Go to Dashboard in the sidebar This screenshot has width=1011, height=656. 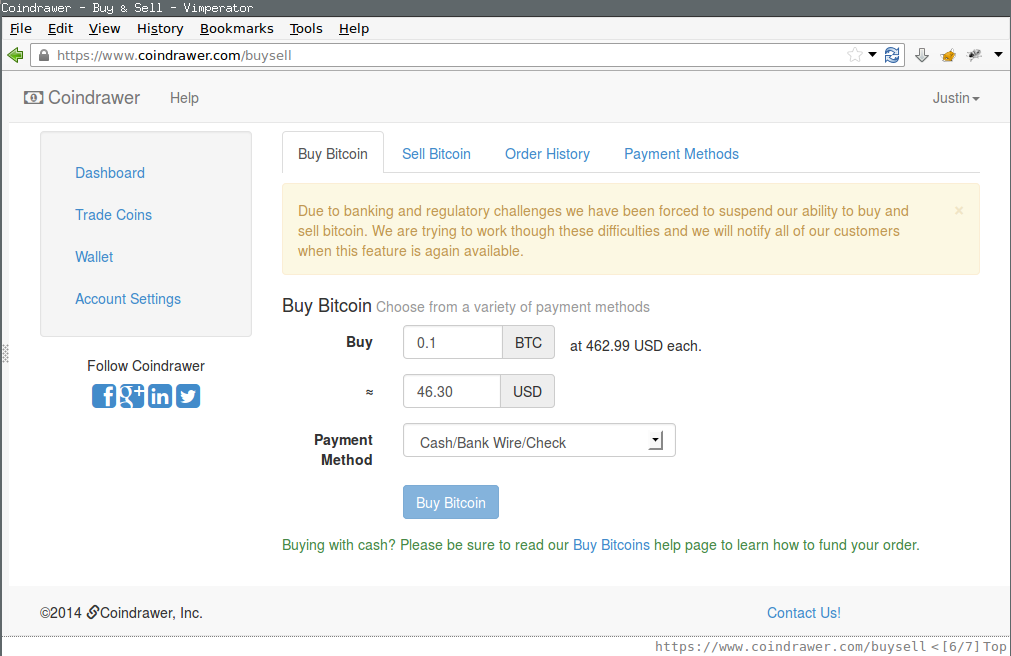point(110,173)
